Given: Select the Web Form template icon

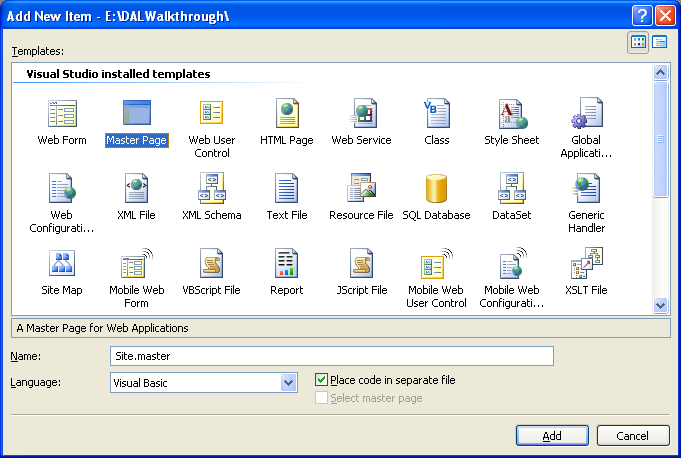Looking at the screenshot, I should (x=62, y=114).
